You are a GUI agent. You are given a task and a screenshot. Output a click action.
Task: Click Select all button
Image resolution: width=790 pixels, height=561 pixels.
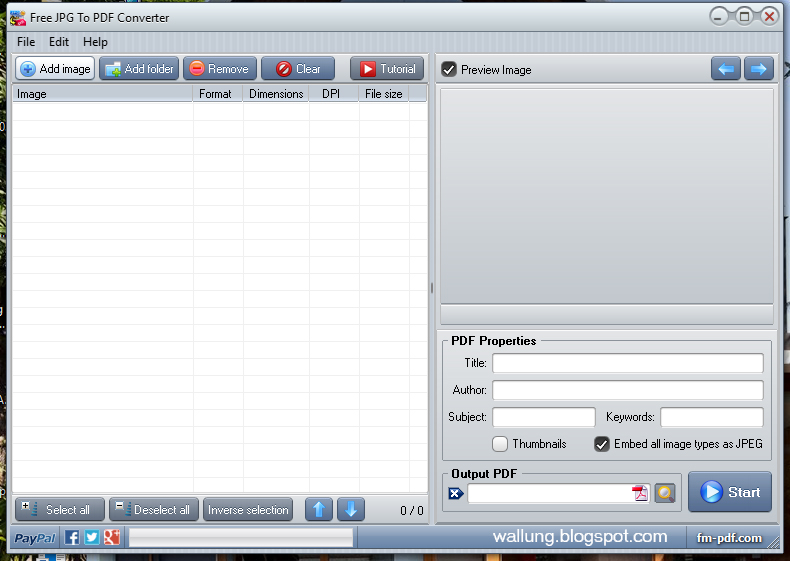point(60,510)
